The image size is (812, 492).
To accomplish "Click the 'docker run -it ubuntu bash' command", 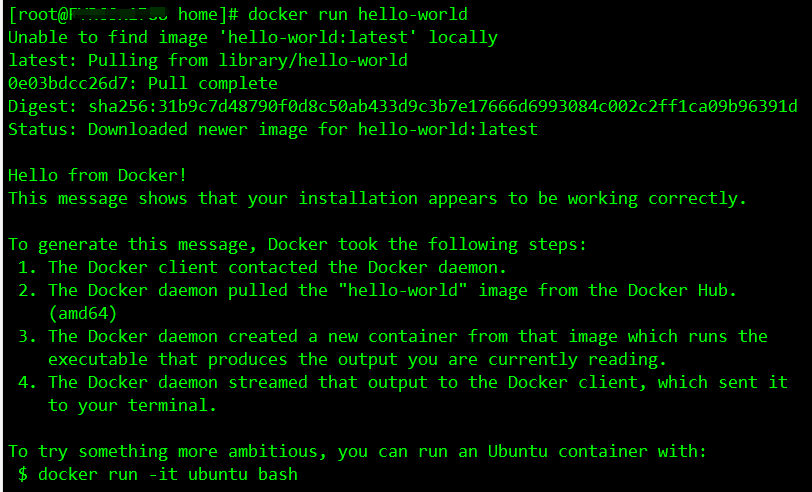I will 168,474.
